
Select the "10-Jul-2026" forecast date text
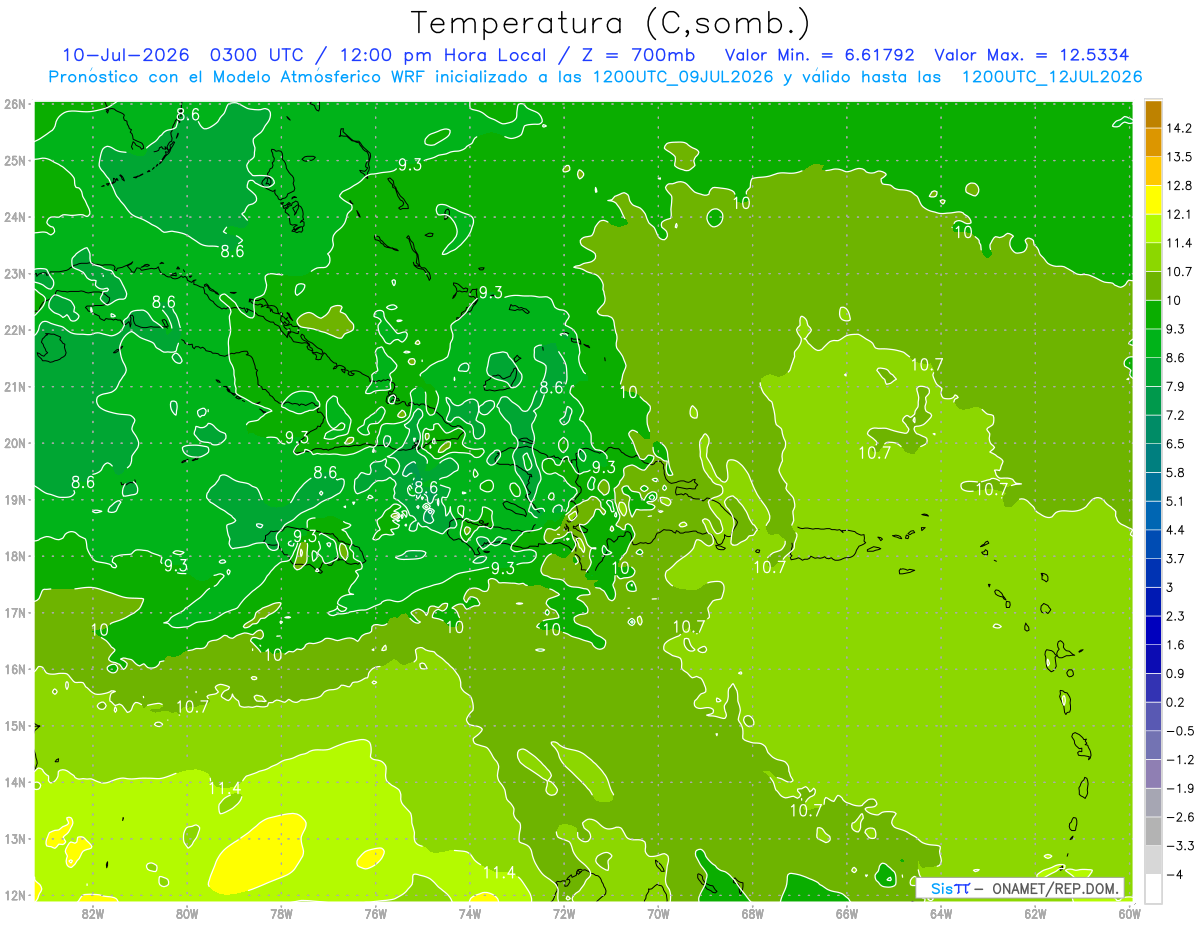coord(128,55)
